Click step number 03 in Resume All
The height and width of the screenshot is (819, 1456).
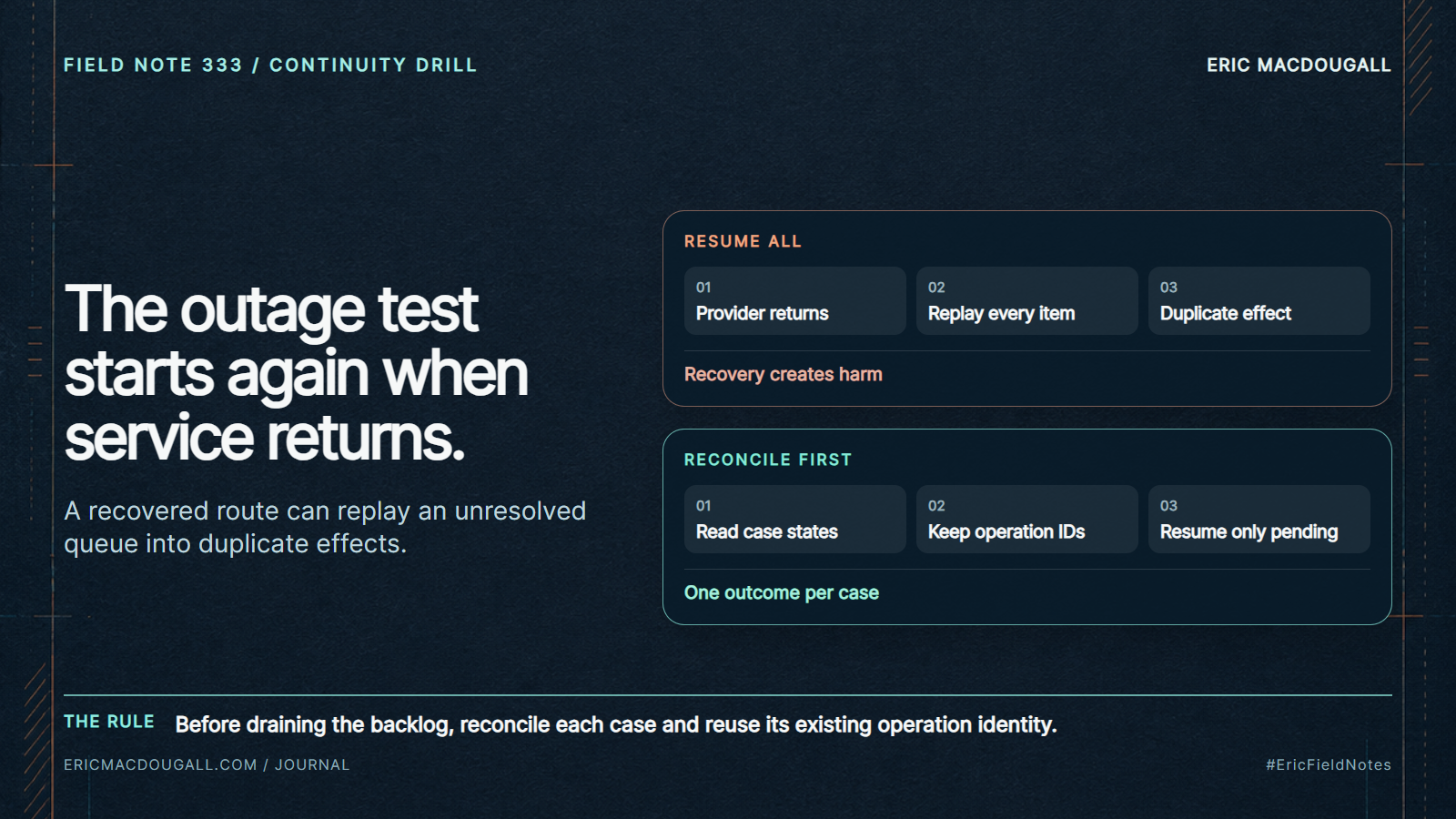click(1168, 287)
